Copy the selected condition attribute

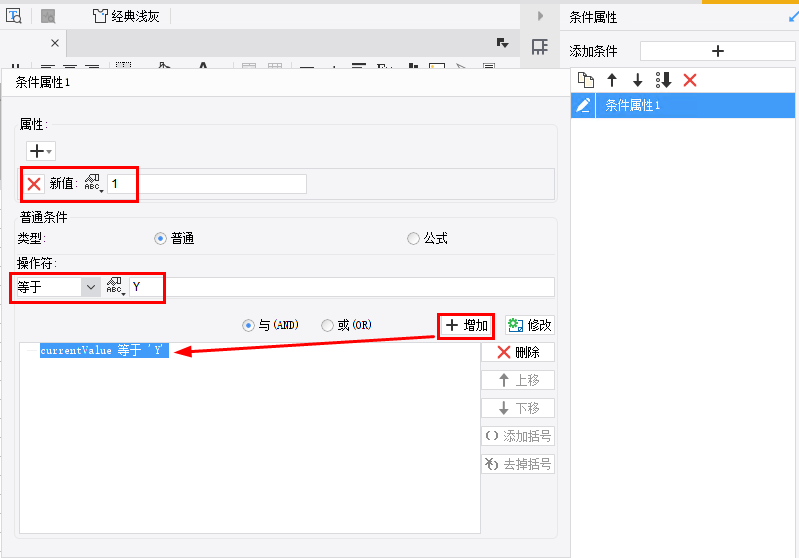(x=585, y=80)
